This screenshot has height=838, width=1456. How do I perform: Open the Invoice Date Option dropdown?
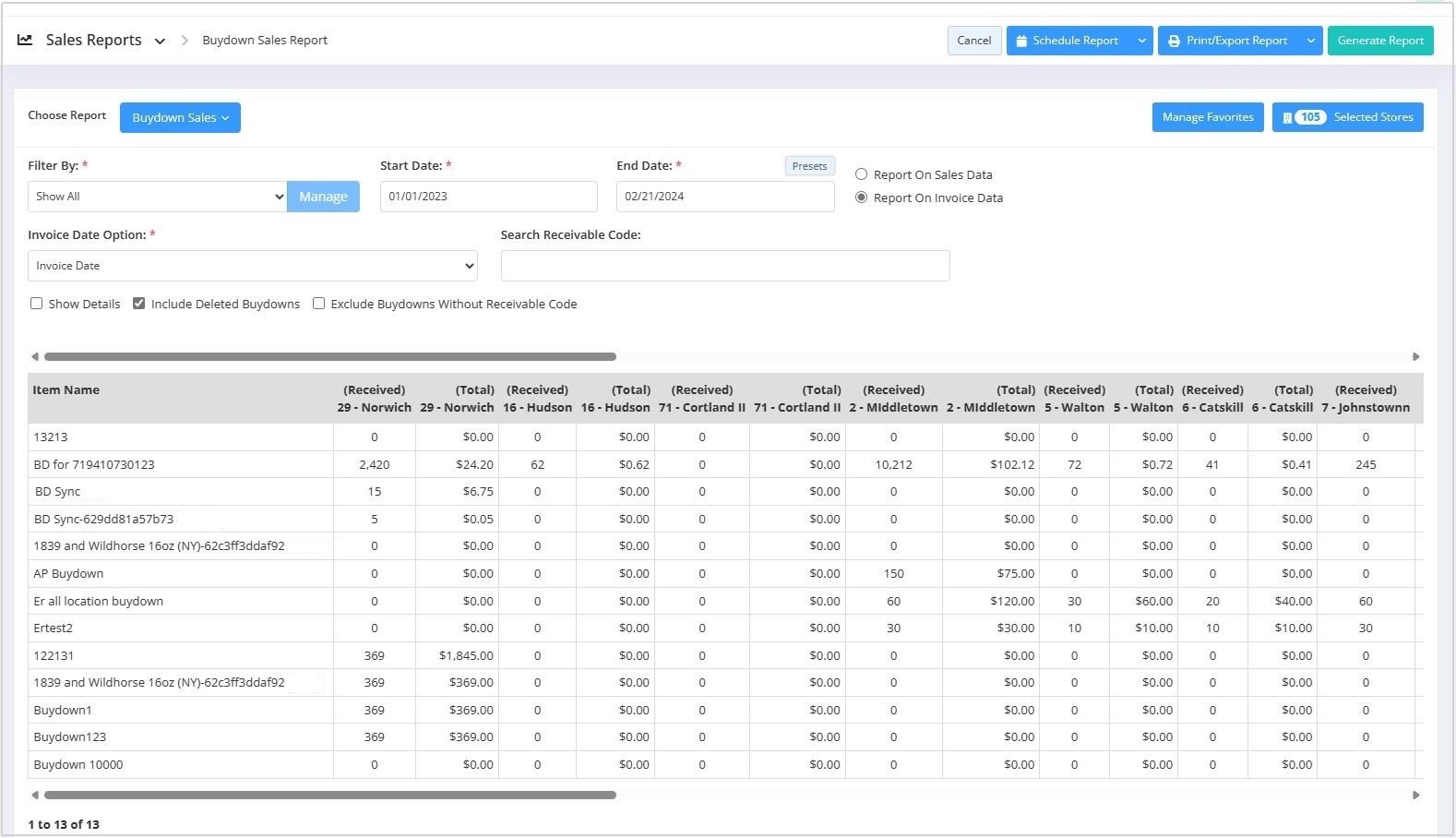(x=253, y=266)
